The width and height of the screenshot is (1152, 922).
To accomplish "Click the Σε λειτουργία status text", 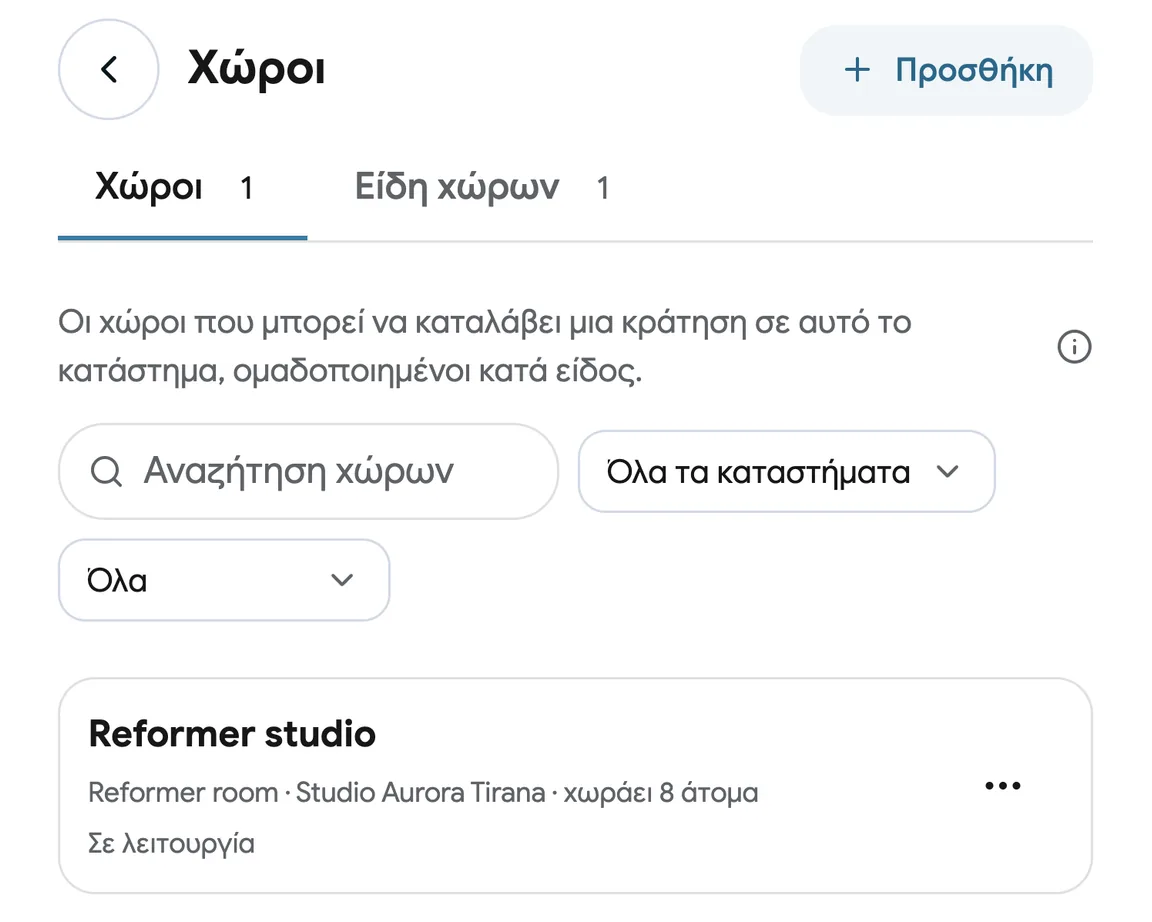I will pyautogui.click(x=171, y=843).
